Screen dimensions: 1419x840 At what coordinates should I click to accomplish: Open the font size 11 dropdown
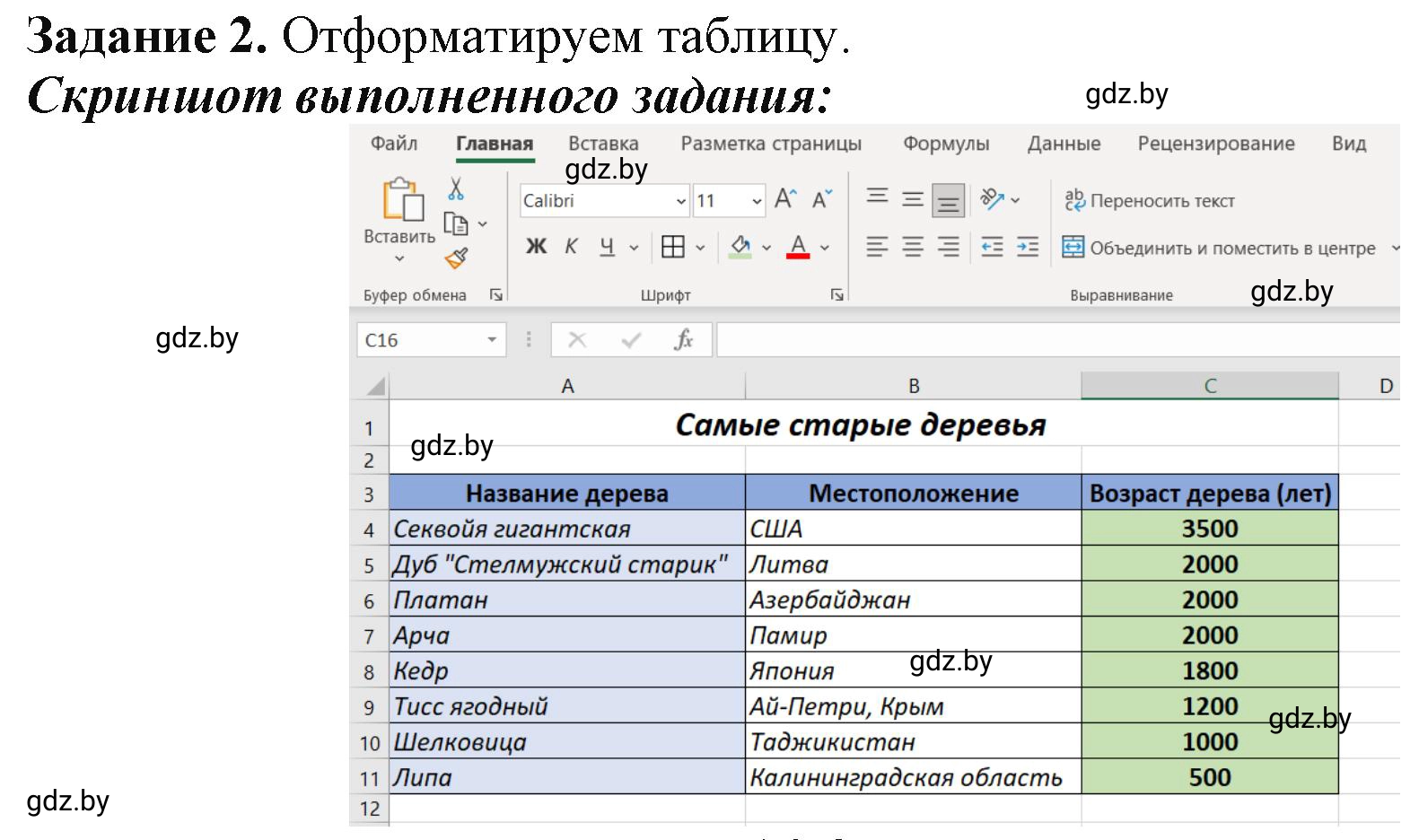tap(757, 202)
